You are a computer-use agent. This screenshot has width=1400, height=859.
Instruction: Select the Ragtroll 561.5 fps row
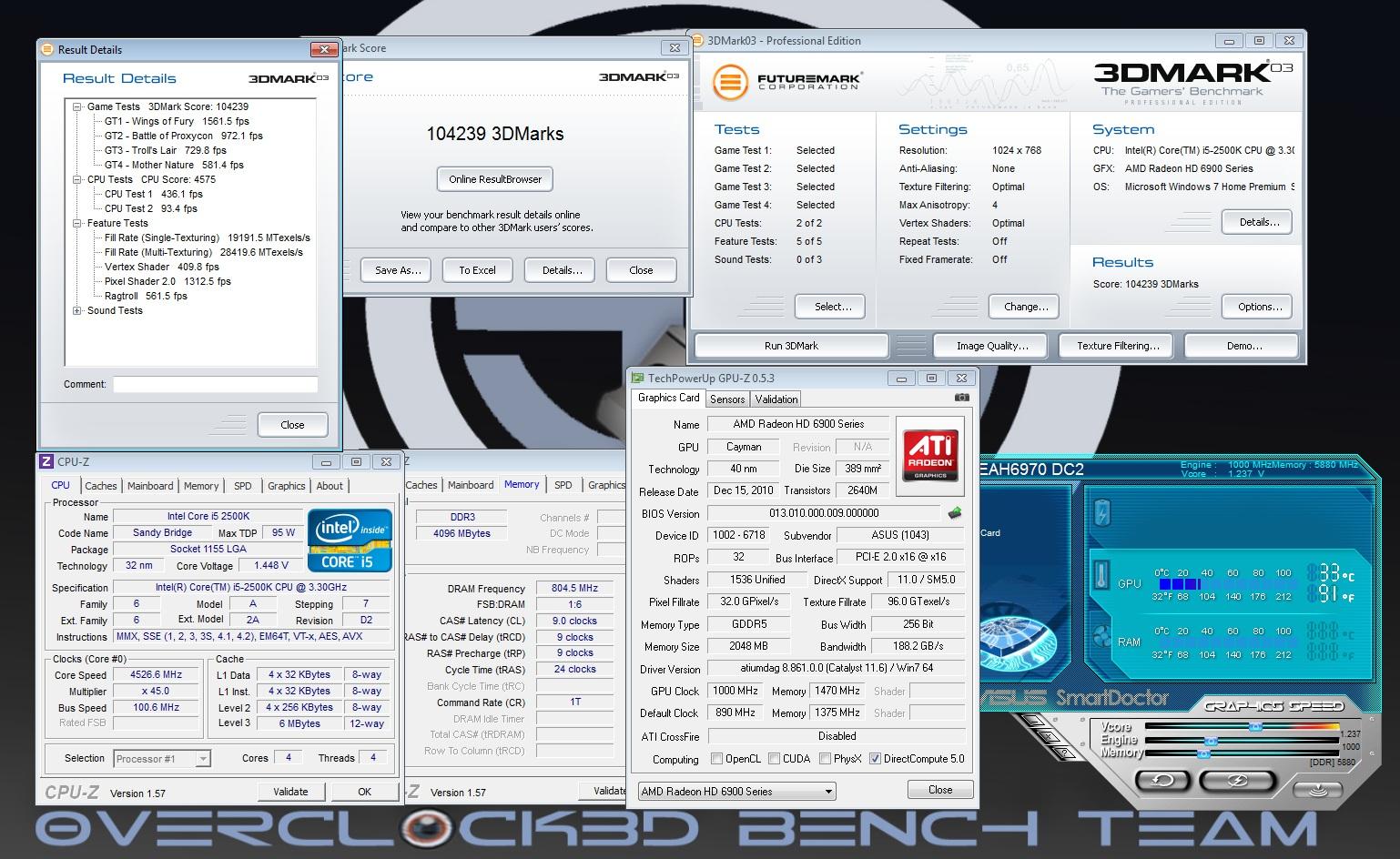(x=146, y=296)
